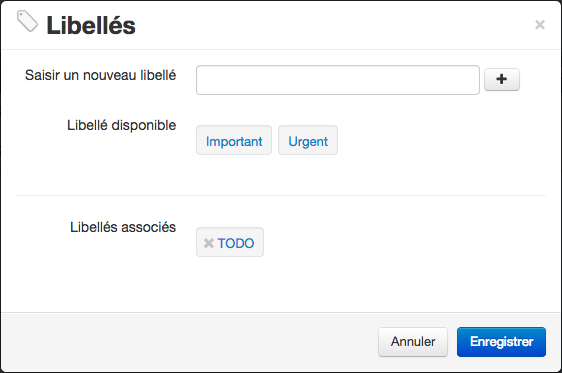
Task: Click the TODO associated label chip
Action: coord(230,242)
